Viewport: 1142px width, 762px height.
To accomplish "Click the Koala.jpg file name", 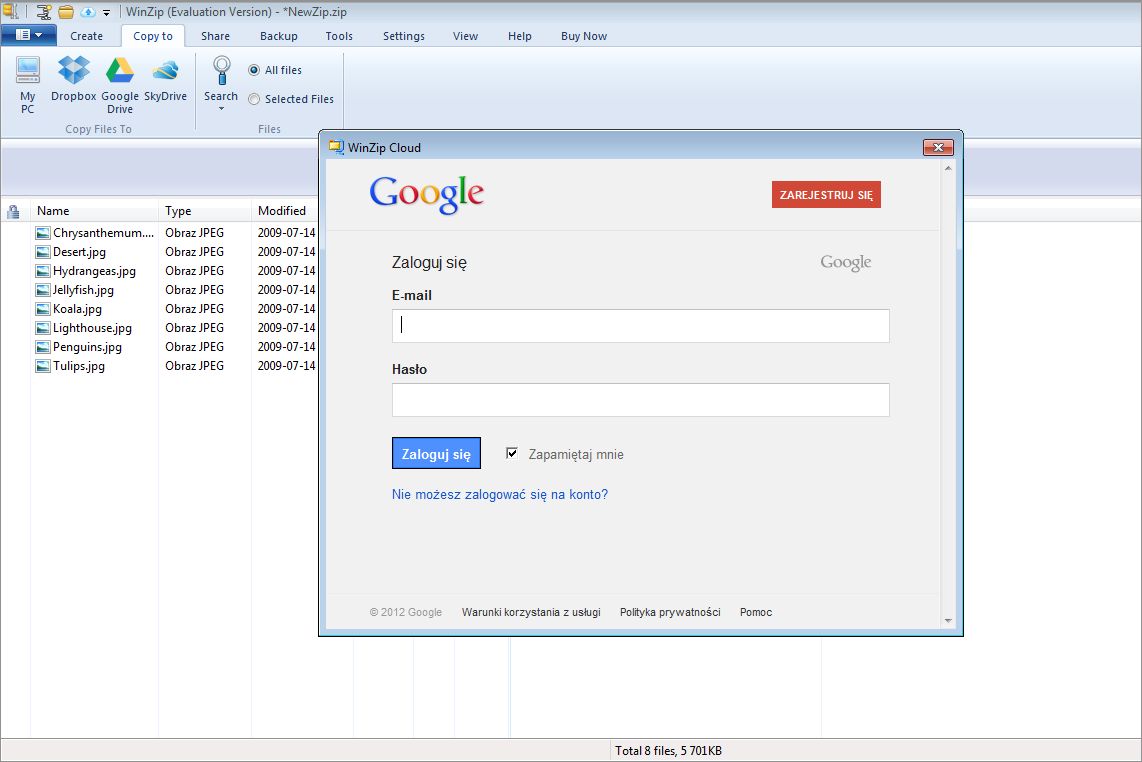I will [77, 309].
